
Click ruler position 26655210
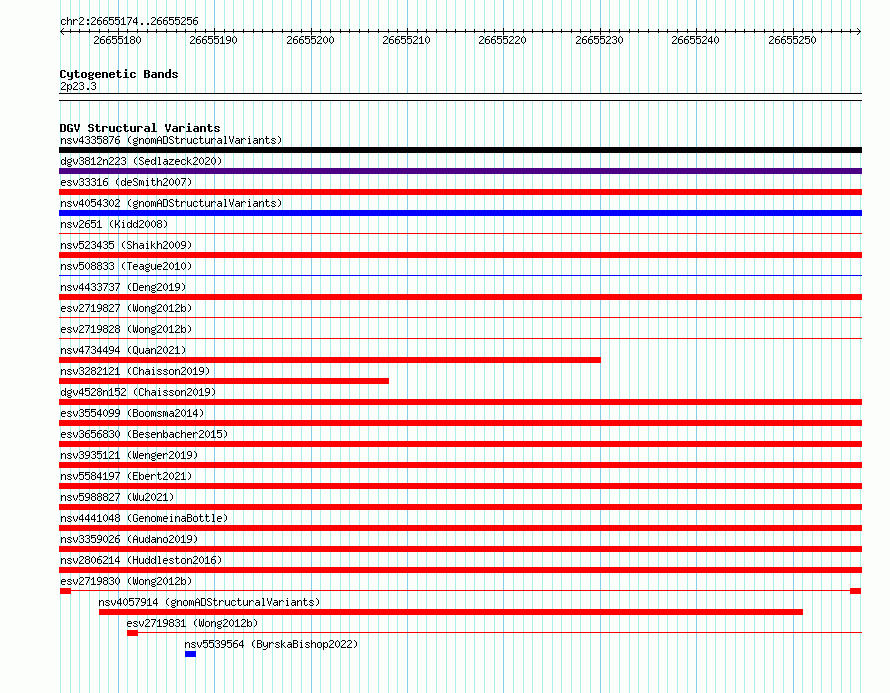[406, 40]
